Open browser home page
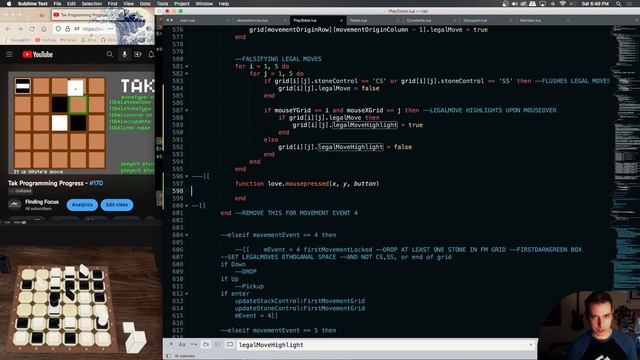Image resolution: width=640 pixels, height=360 pixels. [44, 29]
